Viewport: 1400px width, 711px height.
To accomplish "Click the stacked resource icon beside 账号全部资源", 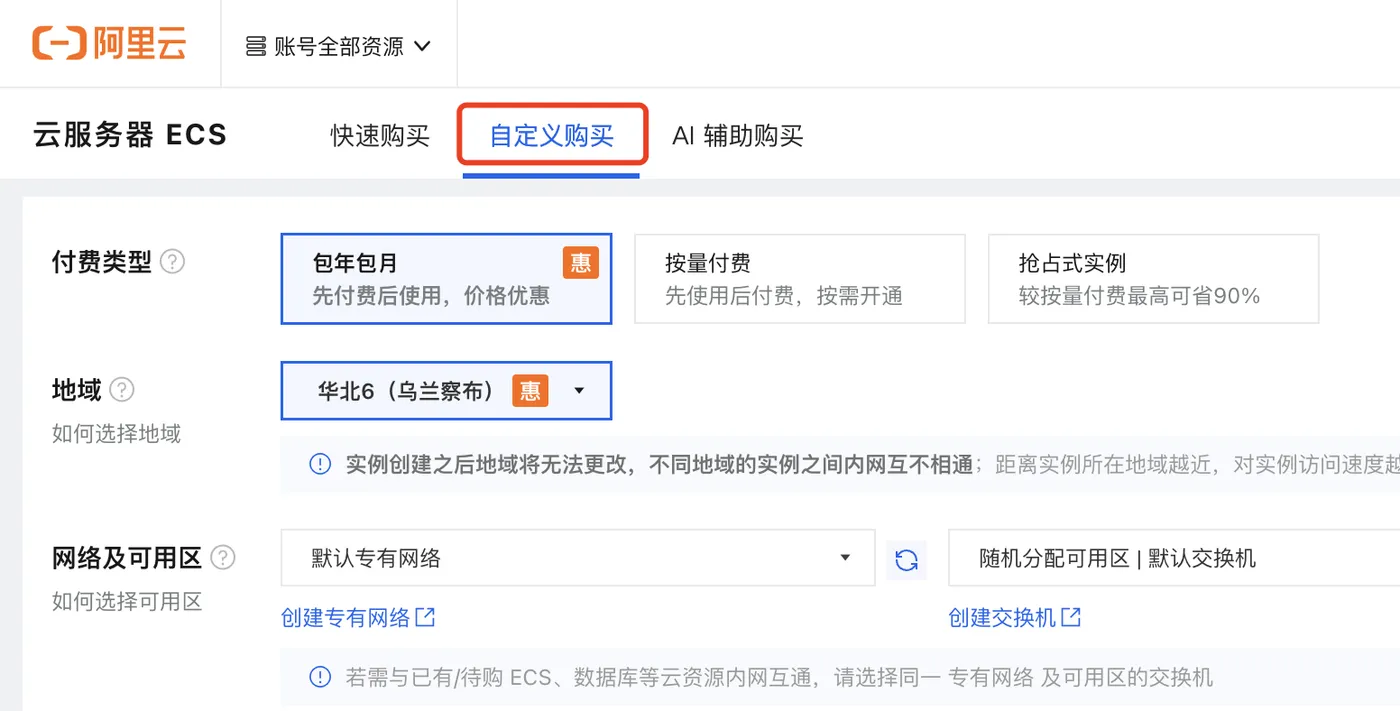I will coord(256,47).
